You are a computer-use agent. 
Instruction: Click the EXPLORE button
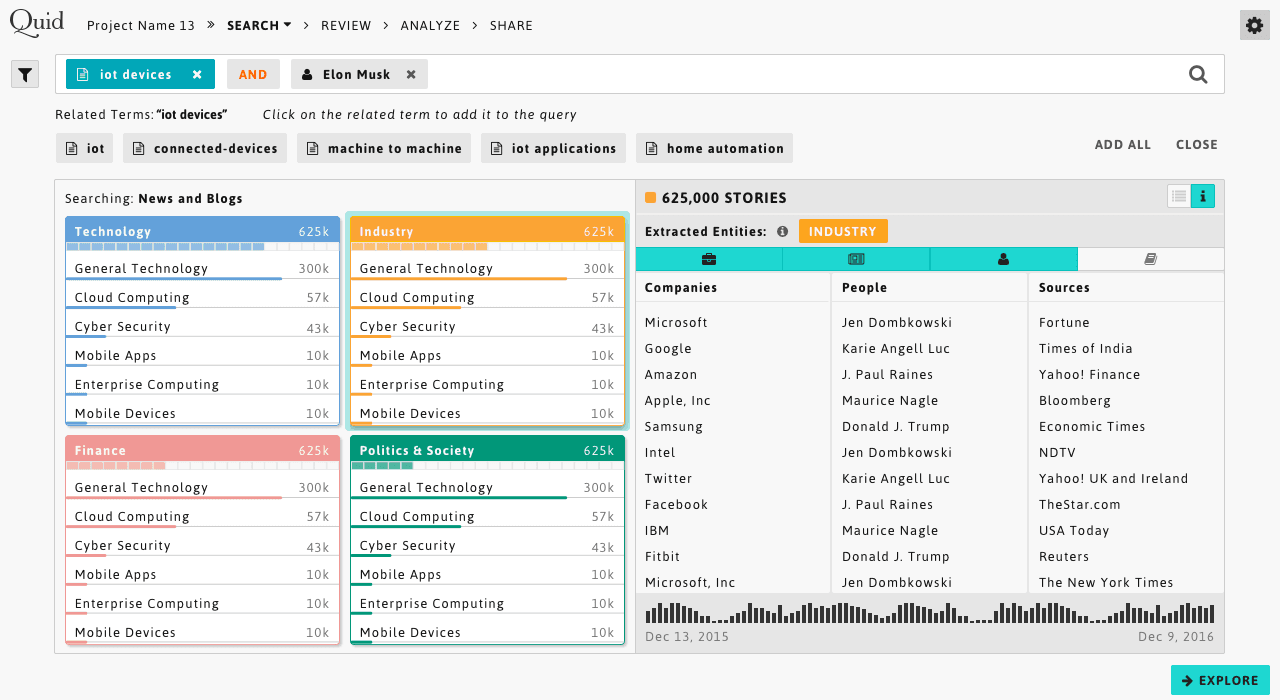(x=1220, y=680)
